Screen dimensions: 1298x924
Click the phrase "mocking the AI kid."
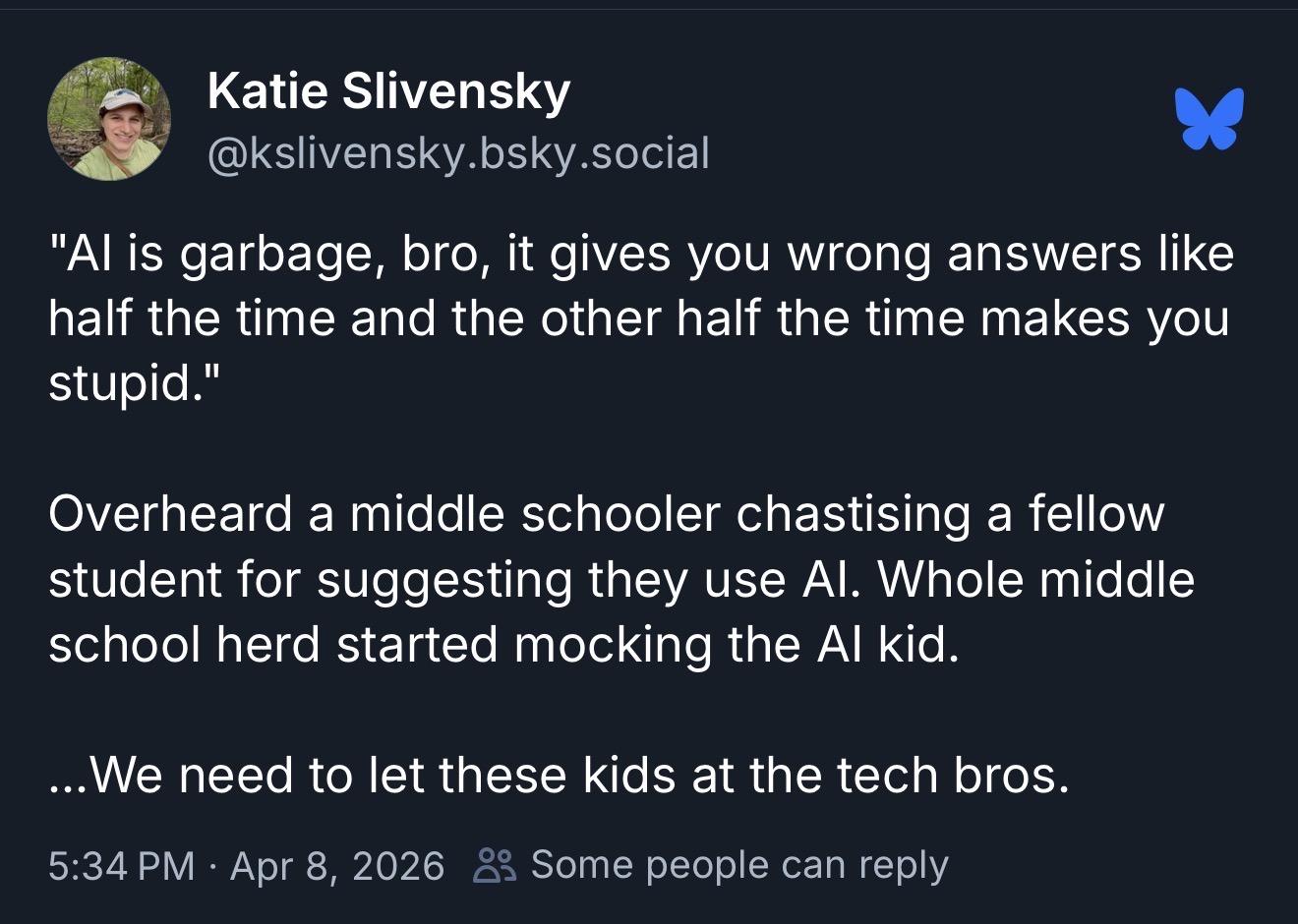pyautogui.click(x=736, y=645)
